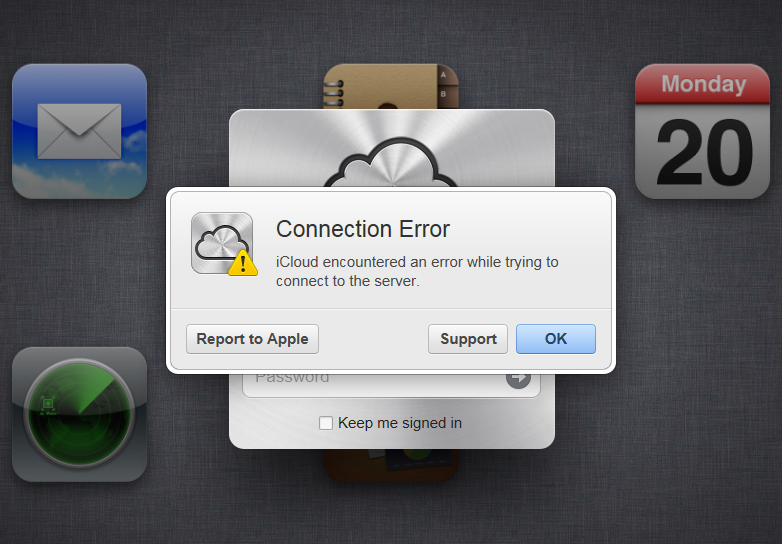Viewport: 783px width, 544px height.
Task: Select the letter A tab on the Contacts book
Action: pyautogui.click(x=443, y=75)
